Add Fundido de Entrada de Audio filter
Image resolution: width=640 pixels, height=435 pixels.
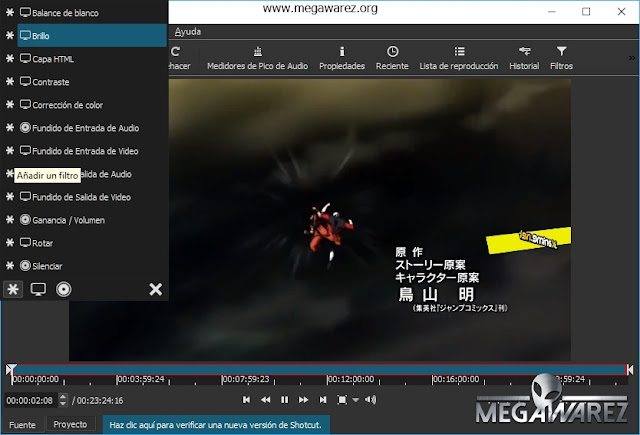point(91,128)
